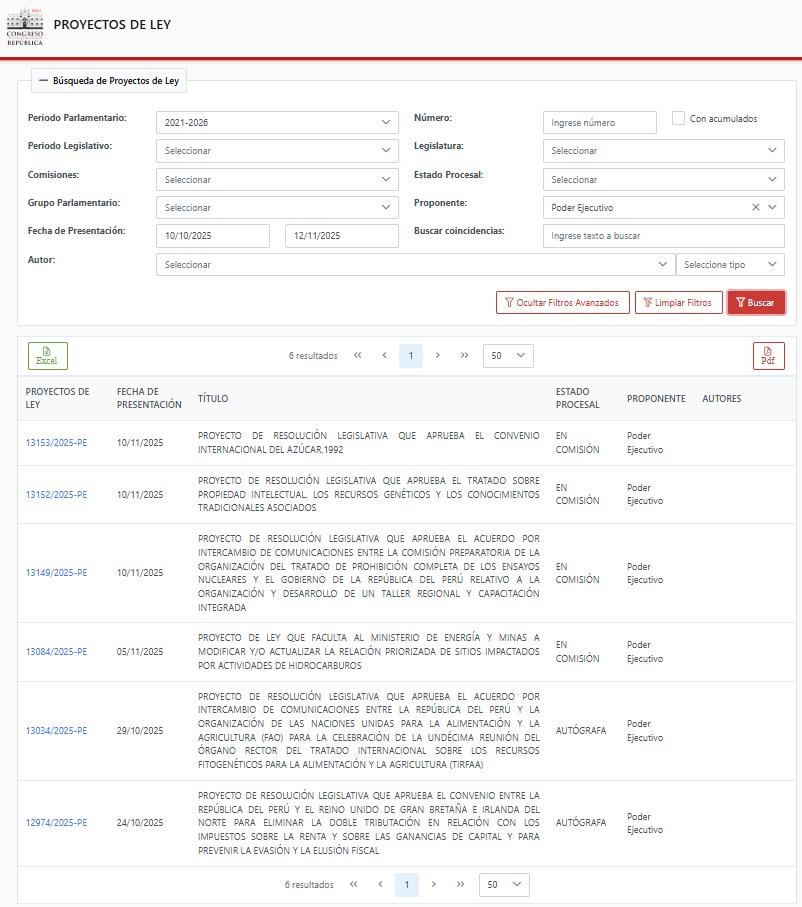Open the Comisiones dropdown
The image size is (802, 907).
tap(277, 180)
